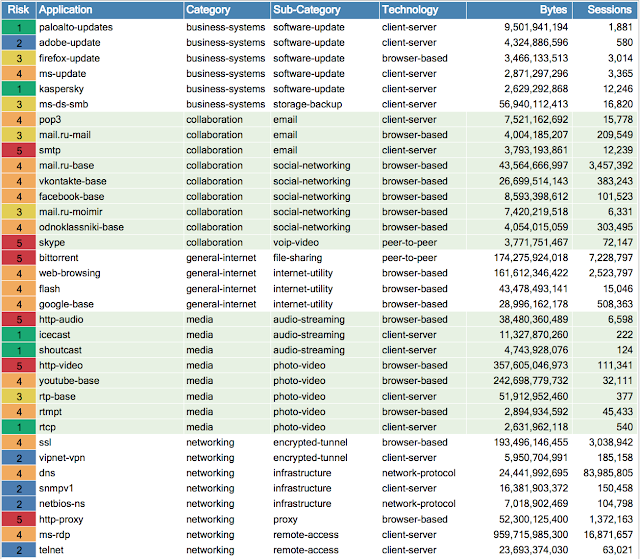Select the rtcp application
Viewport: 640px width, 559px height.
click(47, 427)
